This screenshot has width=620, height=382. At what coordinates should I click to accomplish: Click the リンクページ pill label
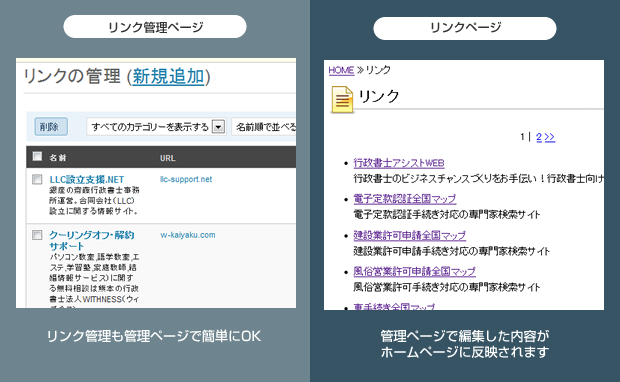pos(465,28)
